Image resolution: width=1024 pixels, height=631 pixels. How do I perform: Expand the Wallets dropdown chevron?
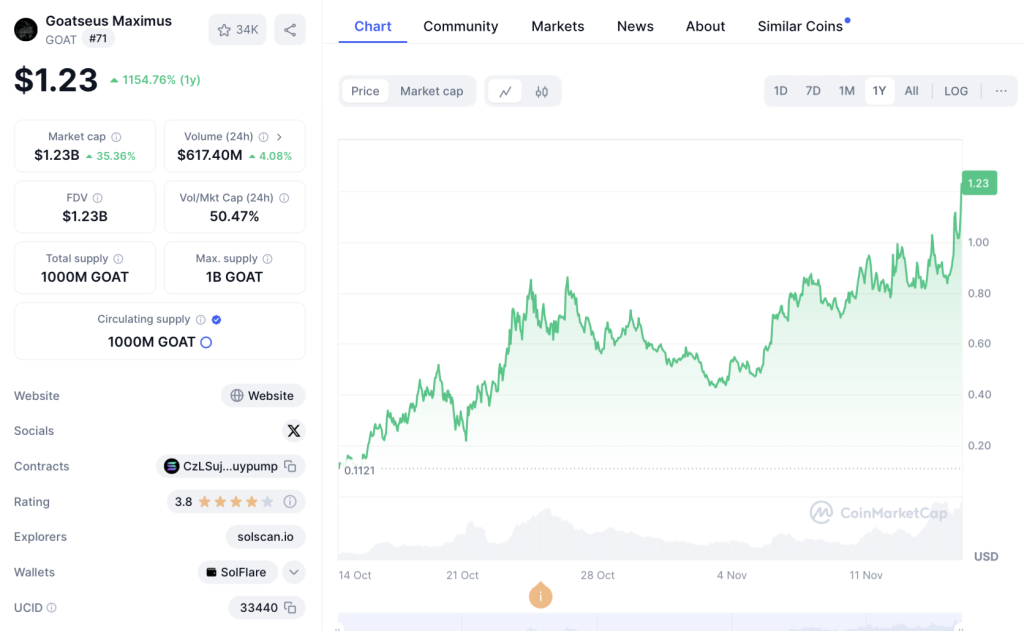[x=294, y=572]
